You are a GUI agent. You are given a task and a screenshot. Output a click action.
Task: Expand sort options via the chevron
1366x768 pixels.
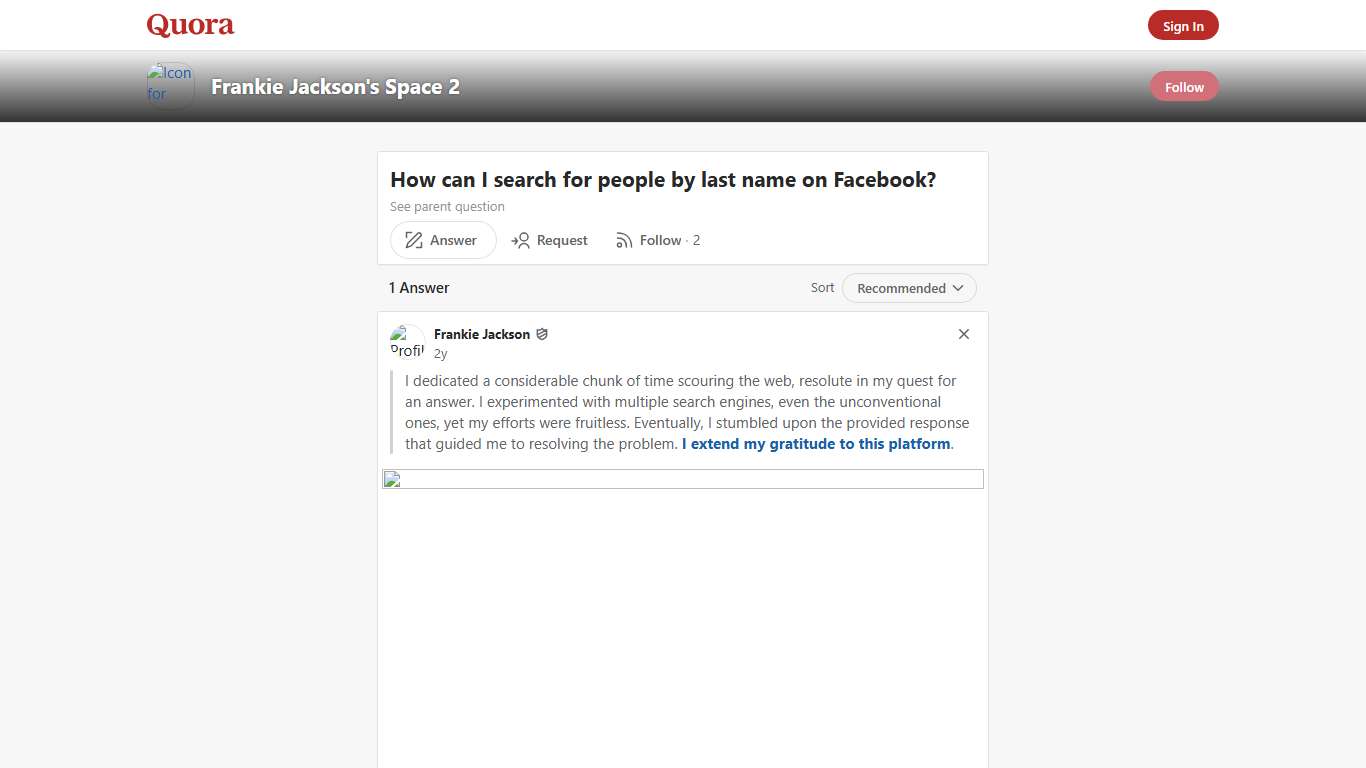[x=958, y=288]
